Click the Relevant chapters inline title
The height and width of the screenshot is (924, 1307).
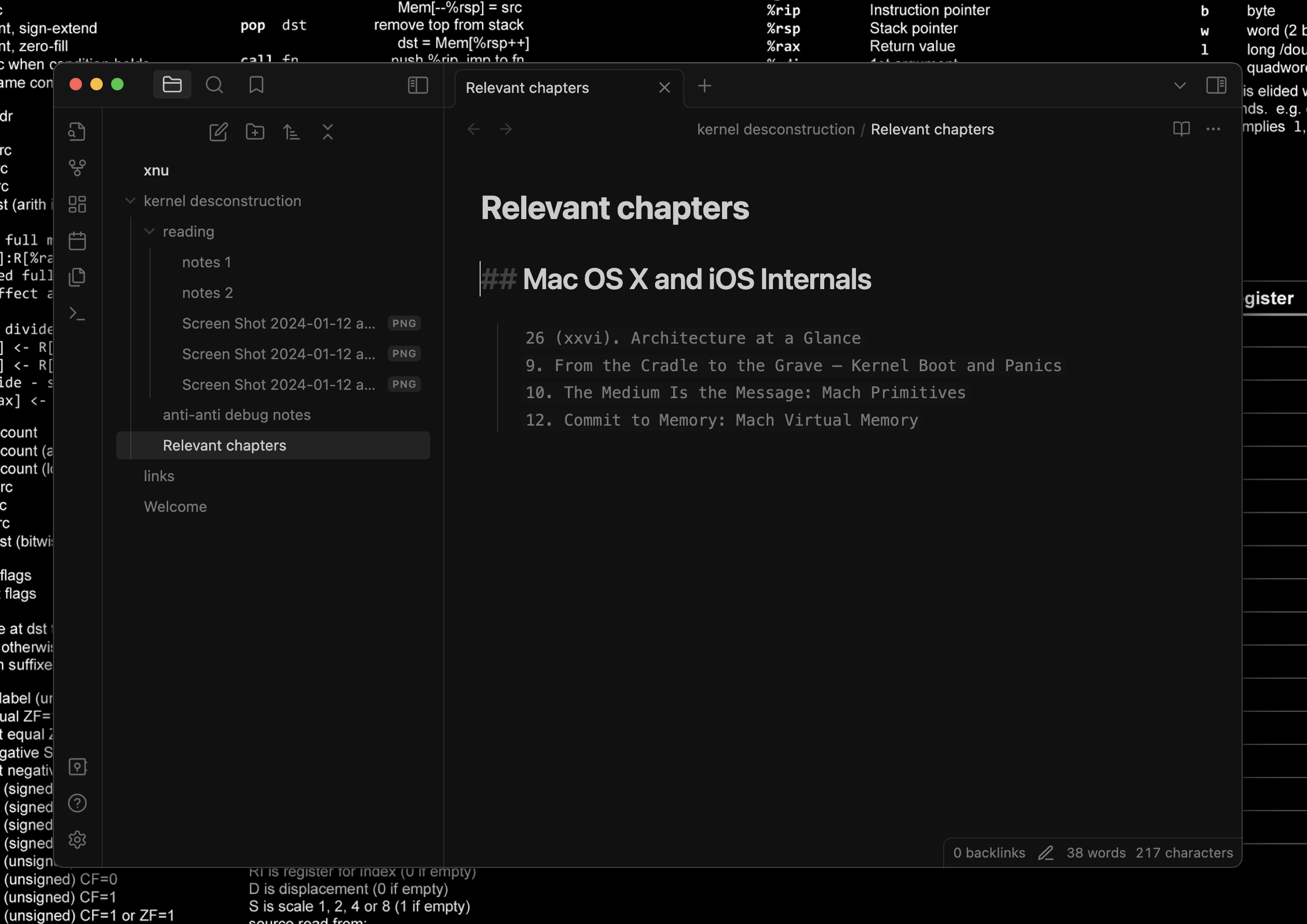[615, 208]
